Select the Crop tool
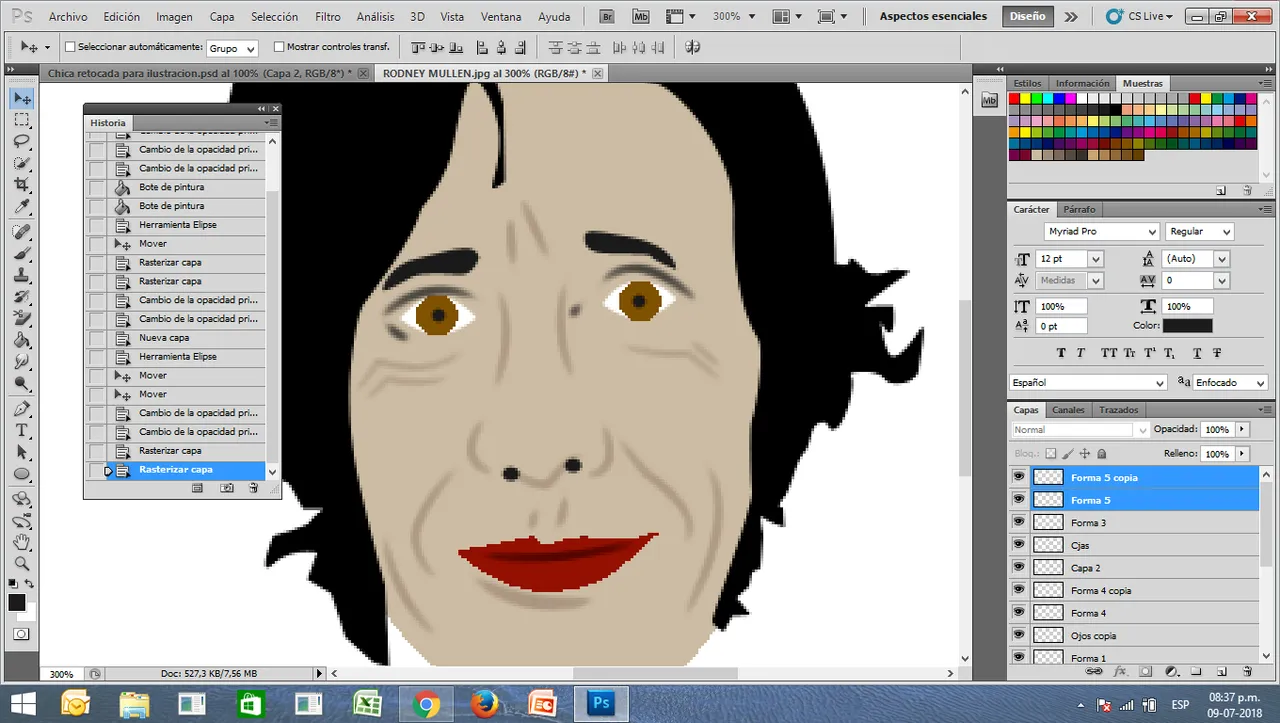 pyautogui.click(x=21, y=185)
